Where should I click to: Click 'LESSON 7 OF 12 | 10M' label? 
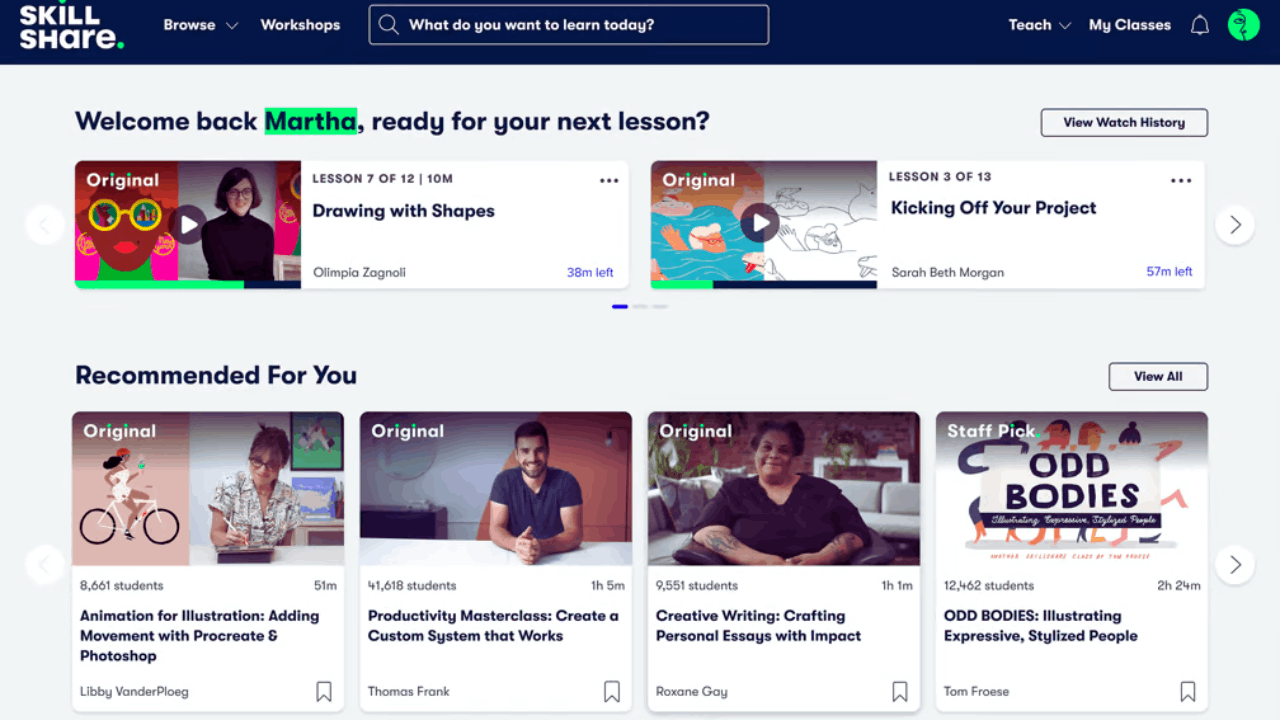[x=382, y=179]
